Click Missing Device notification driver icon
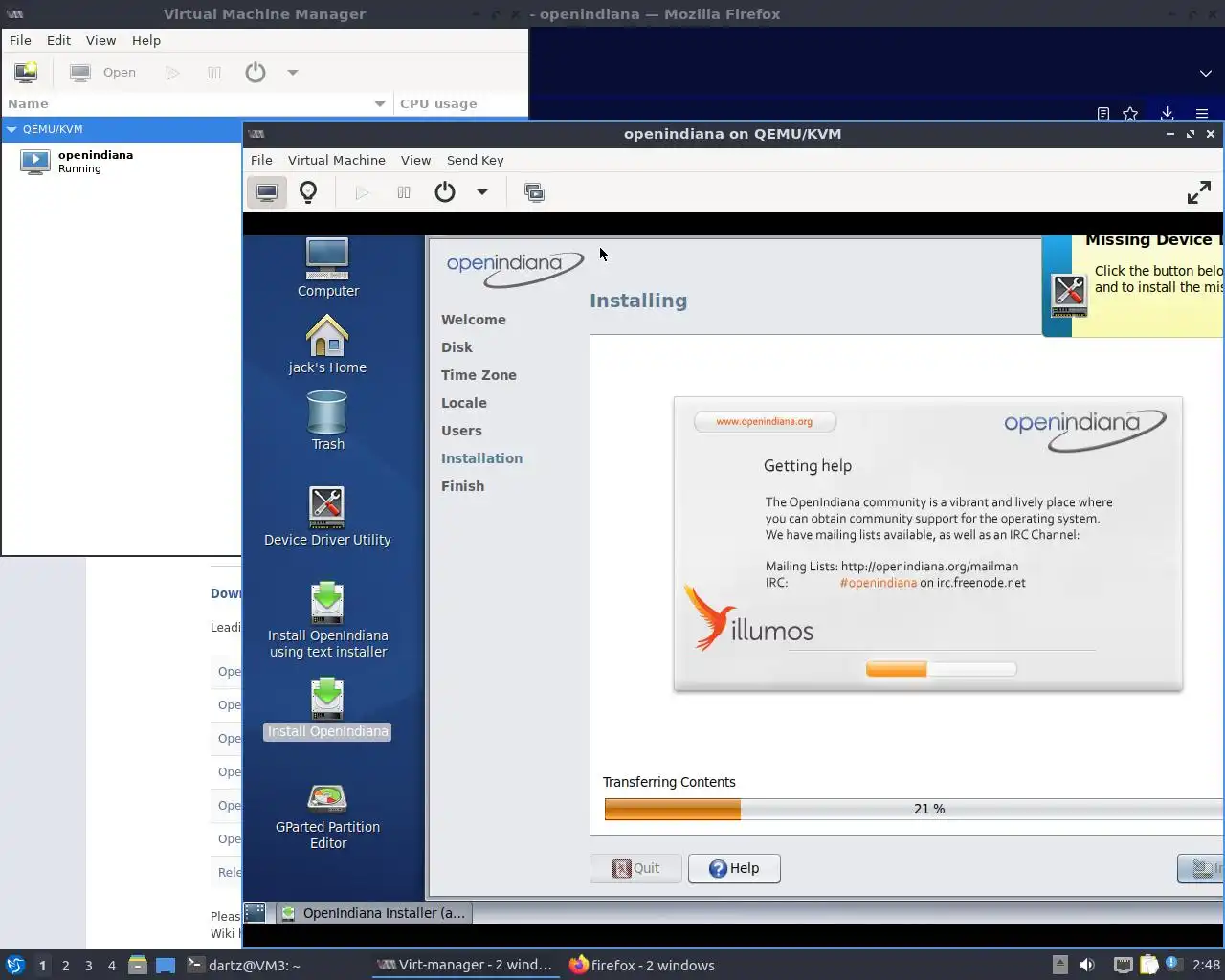The height and width of the screenshot is (980, 1225). pyautogui.click(x=1069, y=295)
